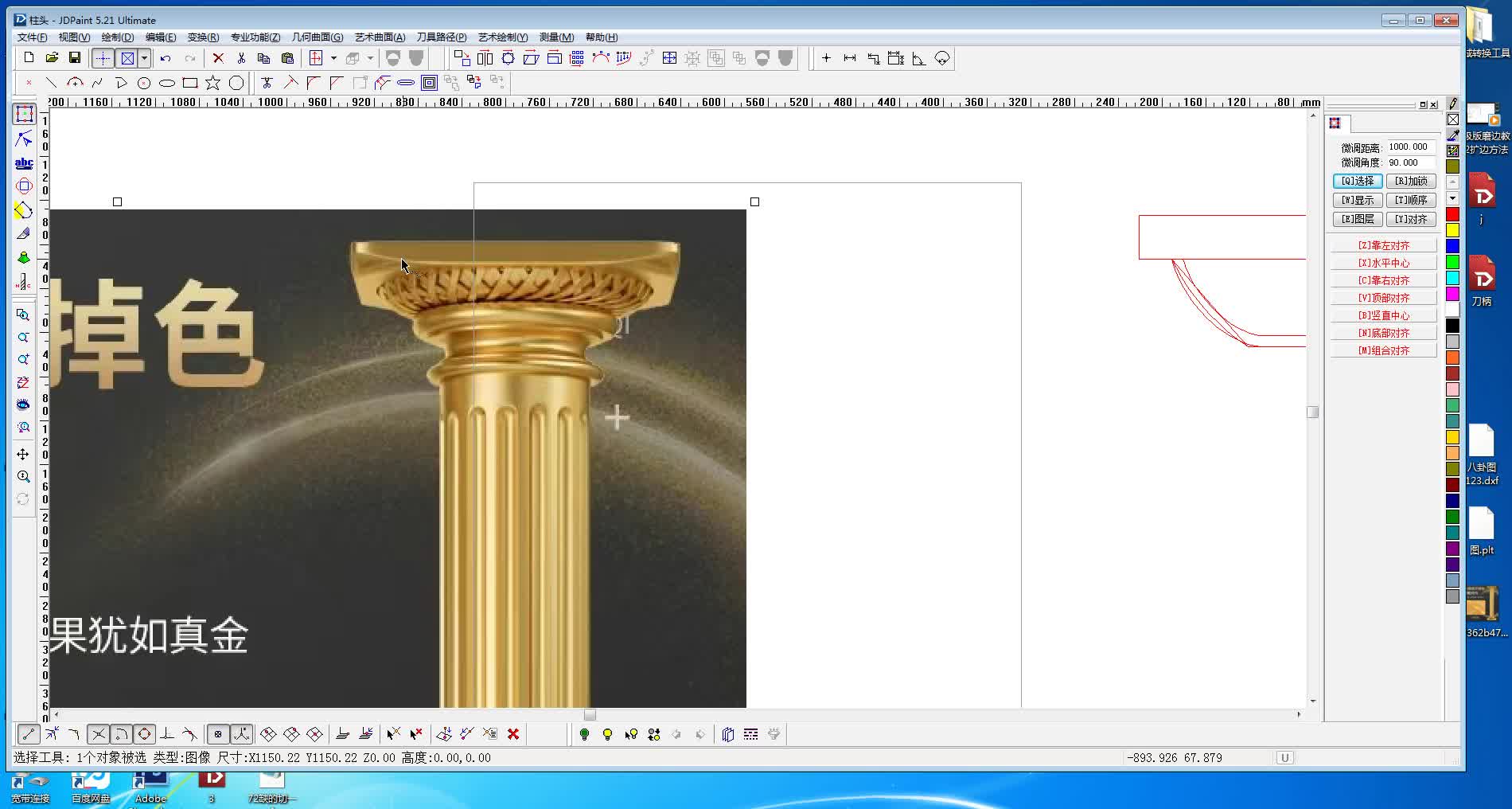Undo the last action
This screenshot has width=1512, height=809.
[x=166, y=58]
